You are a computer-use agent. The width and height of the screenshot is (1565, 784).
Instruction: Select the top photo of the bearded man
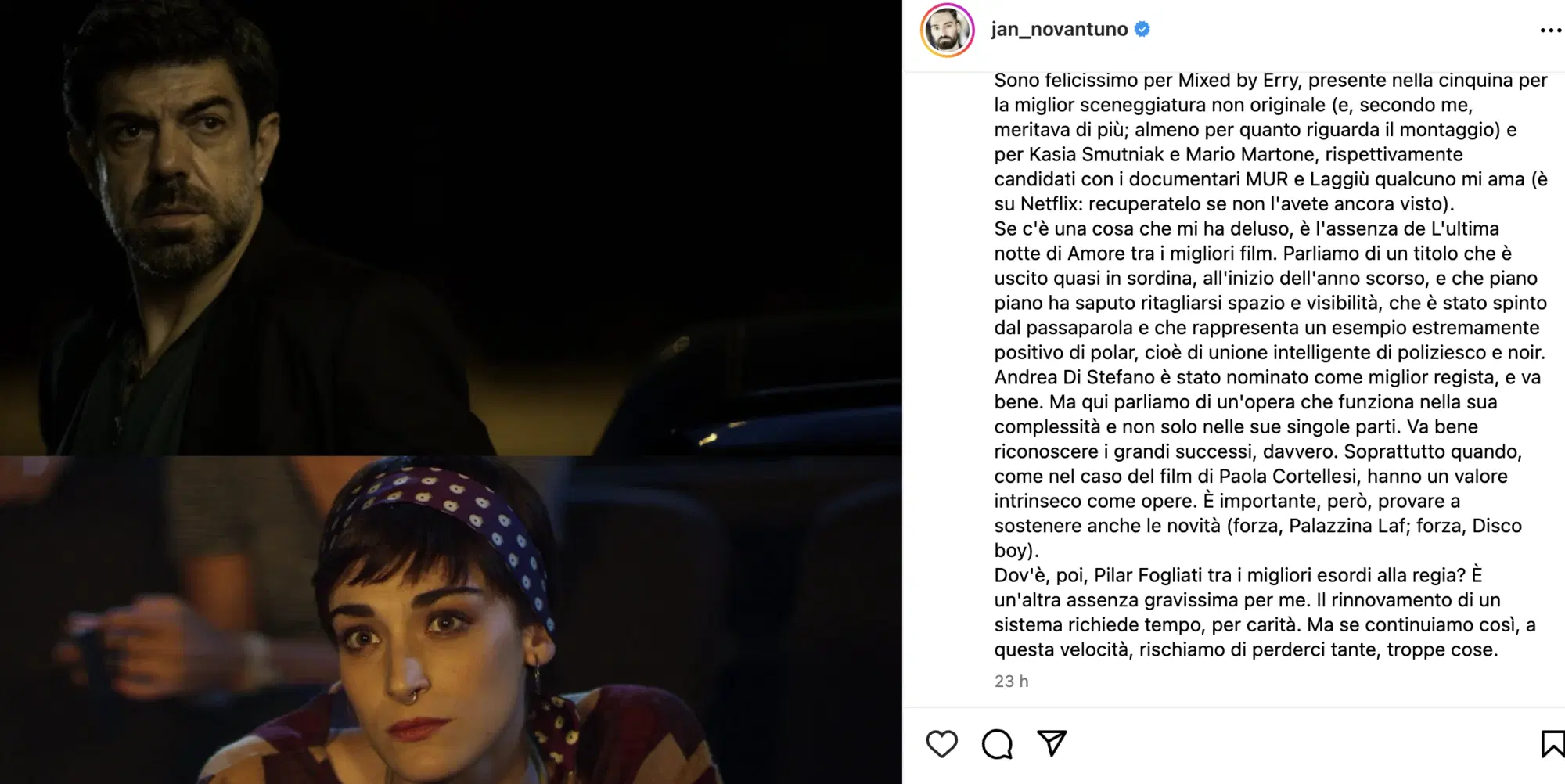pos(451,228)
